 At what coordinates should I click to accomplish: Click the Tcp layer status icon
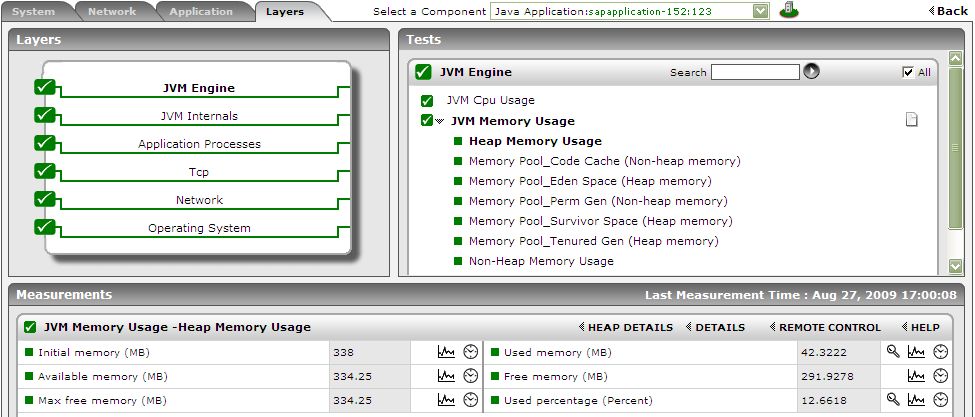pyautogui.click(x=45, y=172)
